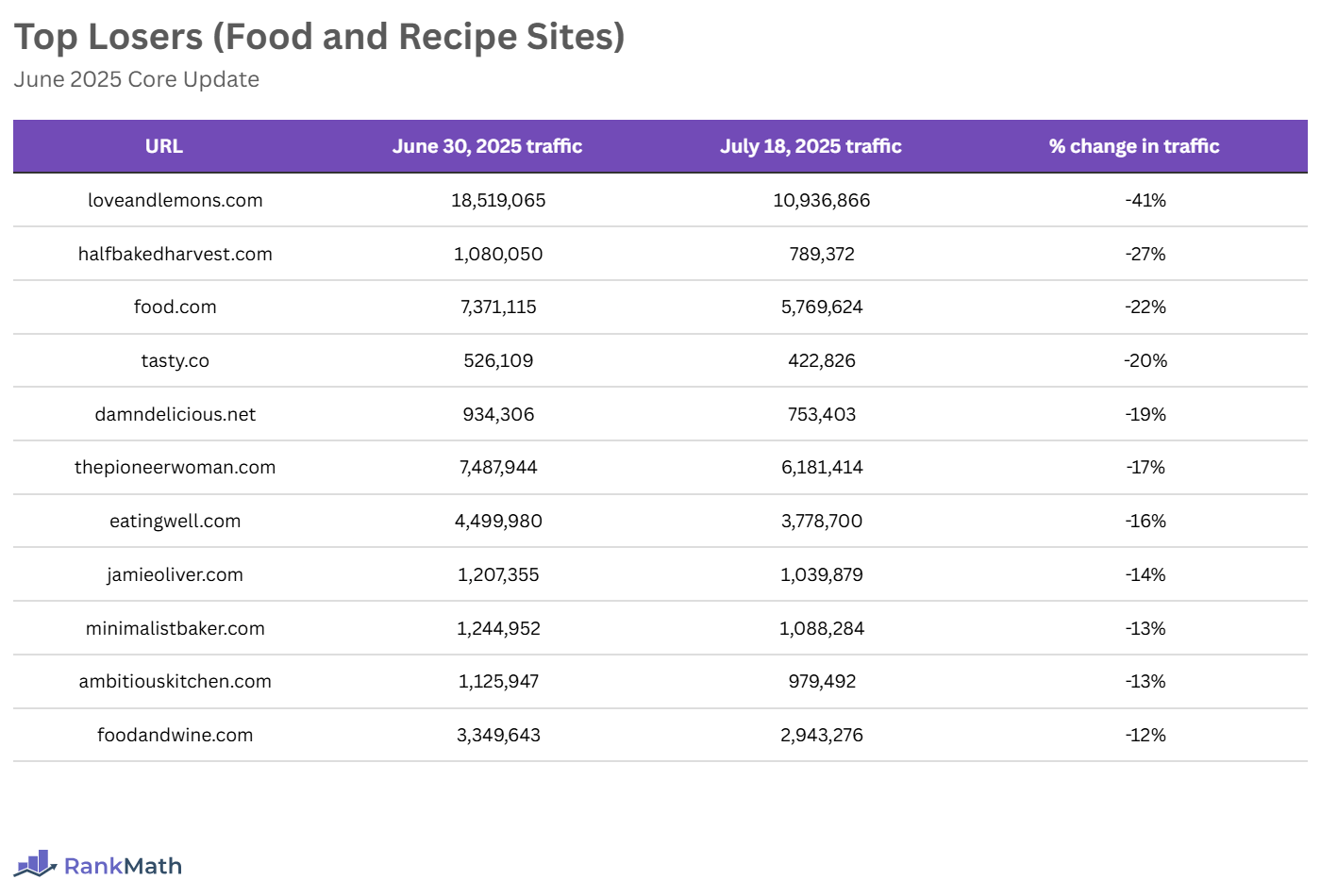Click the value 10,936,866

click(822, 200)
